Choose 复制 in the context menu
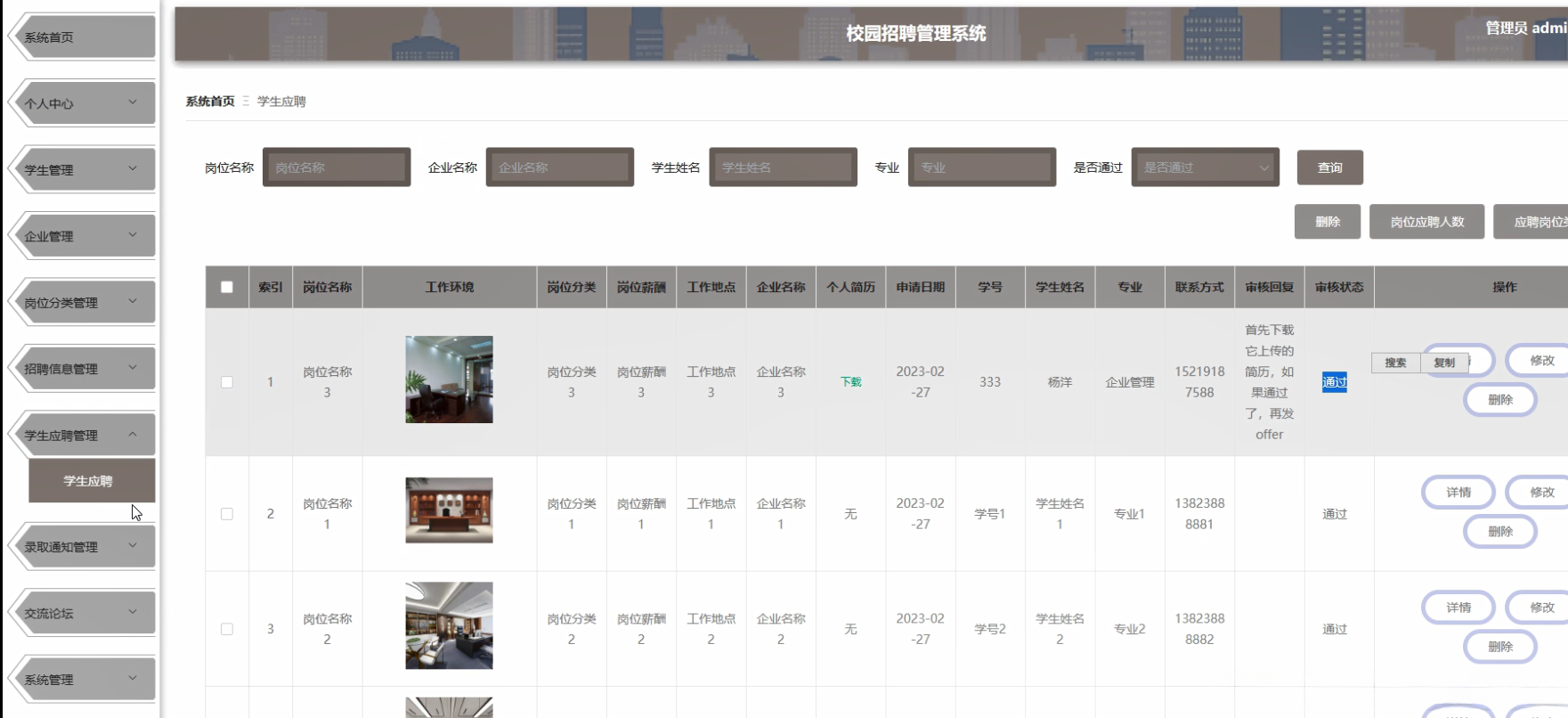Screen dimensions: 1568x718 point(1444,363)
